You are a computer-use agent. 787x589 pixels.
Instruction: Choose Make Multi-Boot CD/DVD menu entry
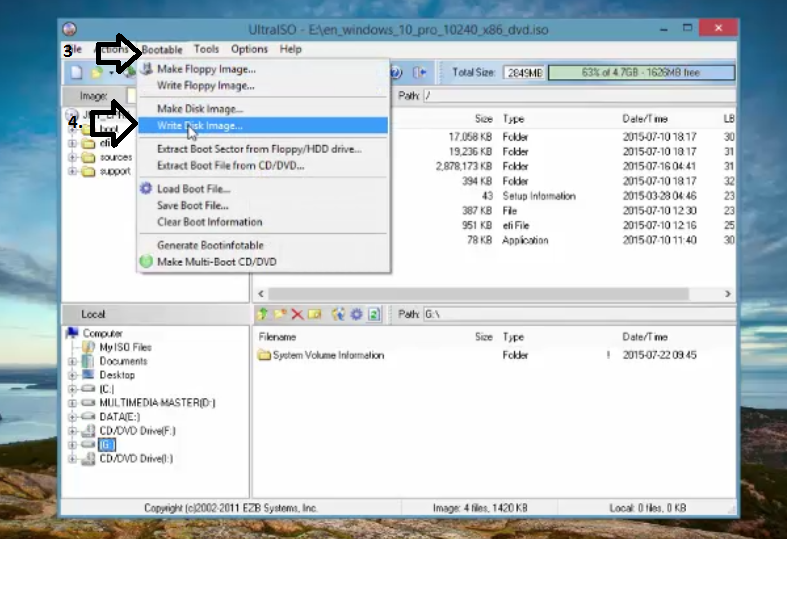[x=263, y=261]
